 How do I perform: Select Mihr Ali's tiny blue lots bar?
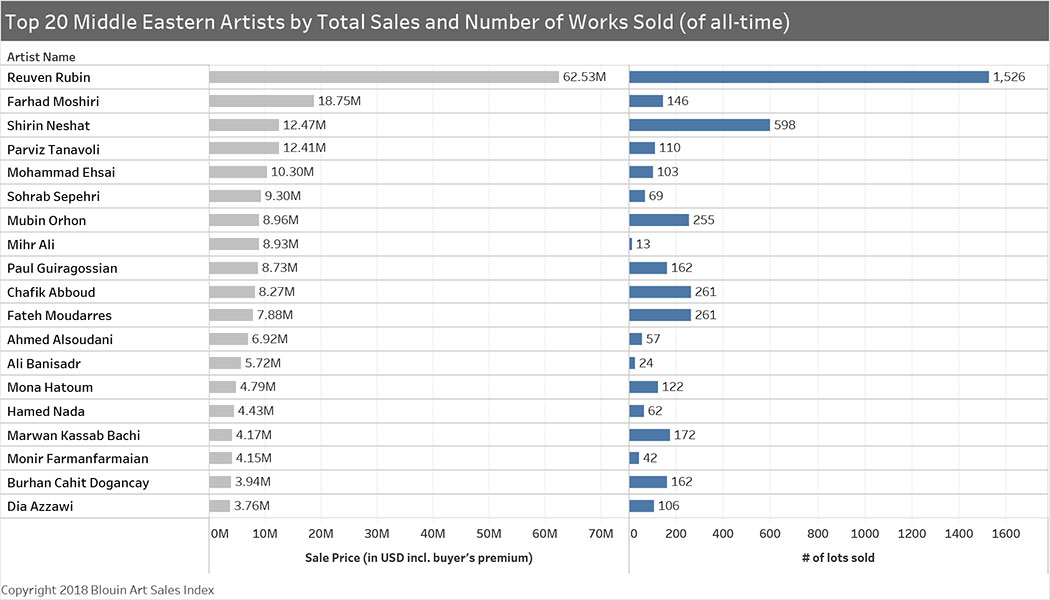pyautogui.click(x=630, y=244)
